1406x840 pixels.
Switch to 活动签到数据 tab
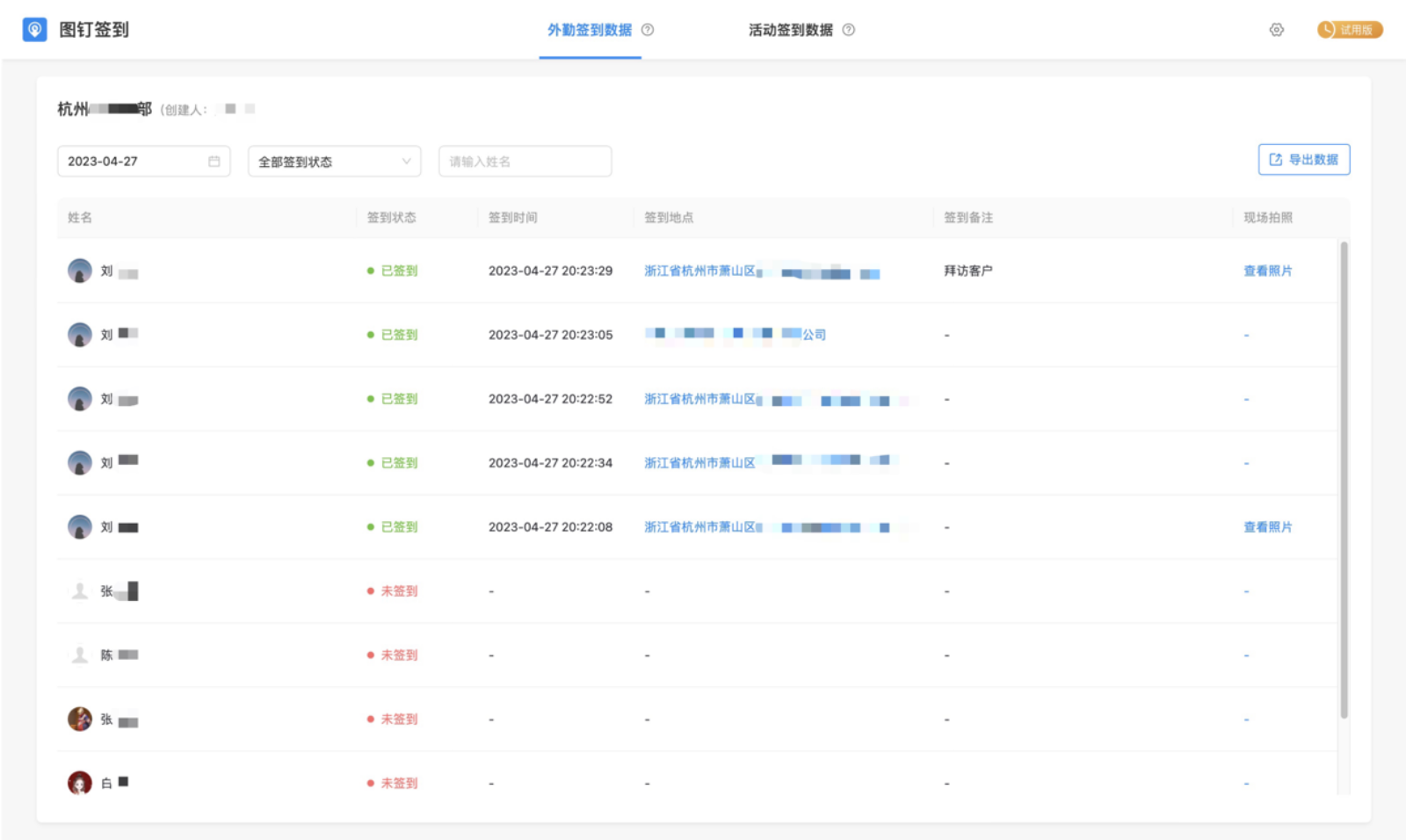[x=790, y=30]
